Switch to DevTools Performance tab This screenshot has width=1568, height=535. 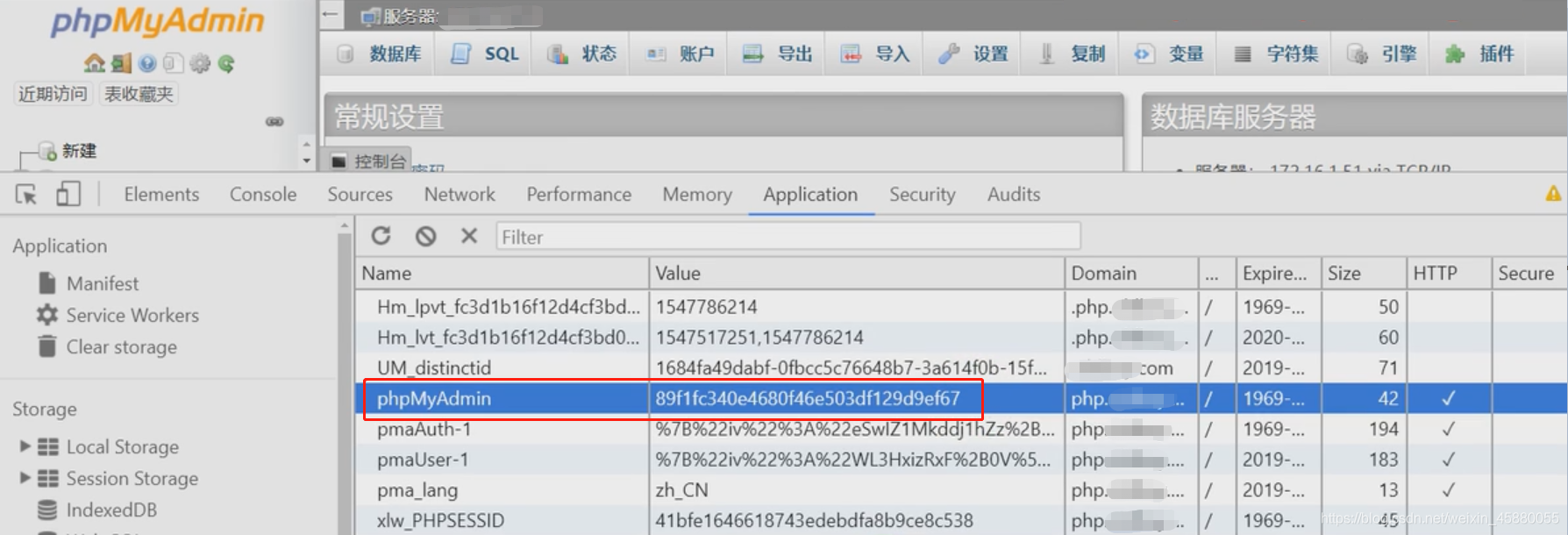(579, 194)
